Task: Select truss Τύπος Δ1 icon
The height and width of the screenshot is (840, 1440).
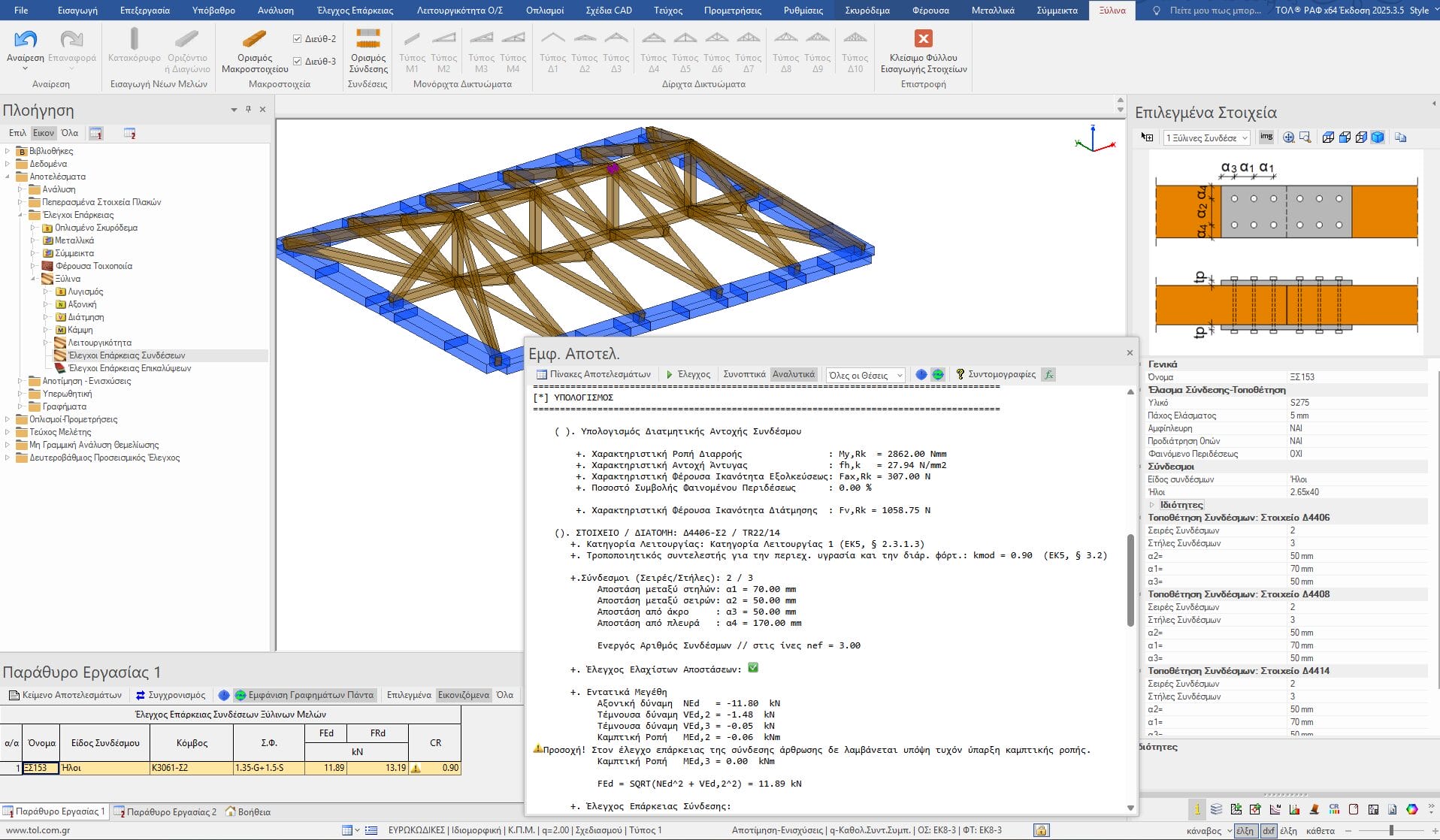Action: point(552,39)
